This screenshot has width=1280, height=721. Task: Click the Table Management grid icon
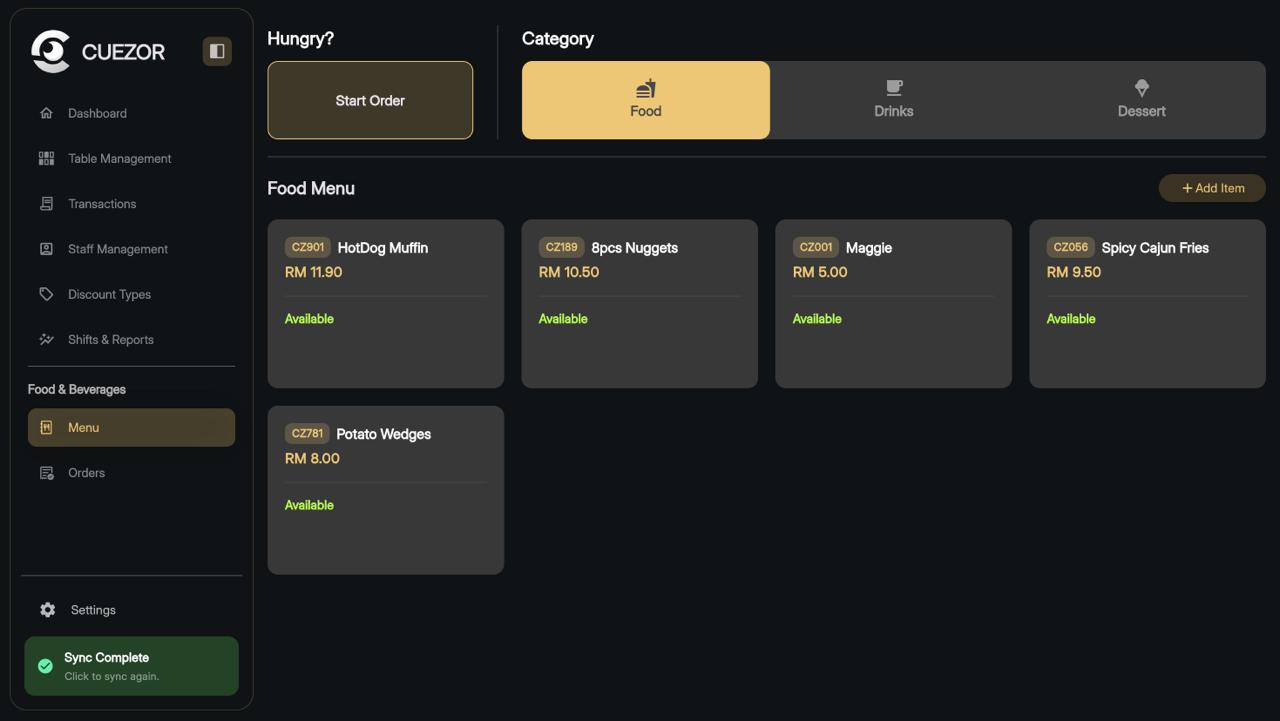pos(44,158)
